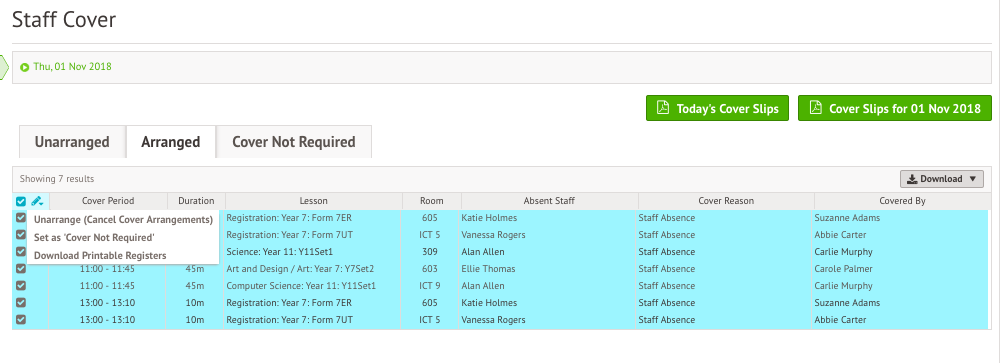Sort by the Covered By column header
The height and width of the screenshot is (363, 1000).
coord(902,201)
